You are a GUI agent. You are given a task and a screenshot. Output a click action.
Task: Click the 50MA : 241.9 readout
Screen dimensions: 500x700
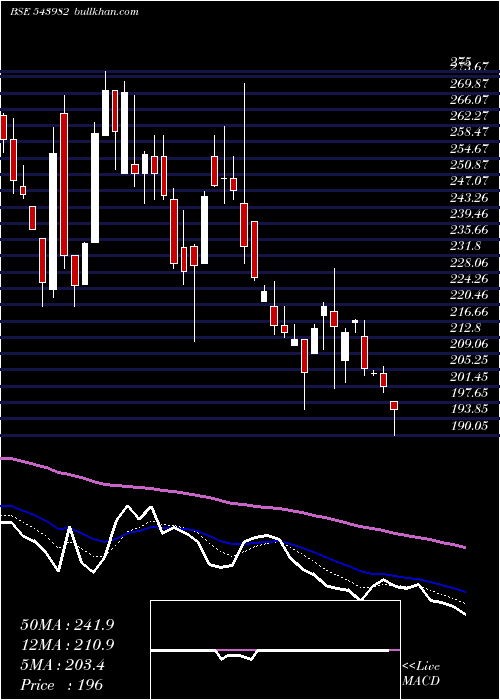67,625
